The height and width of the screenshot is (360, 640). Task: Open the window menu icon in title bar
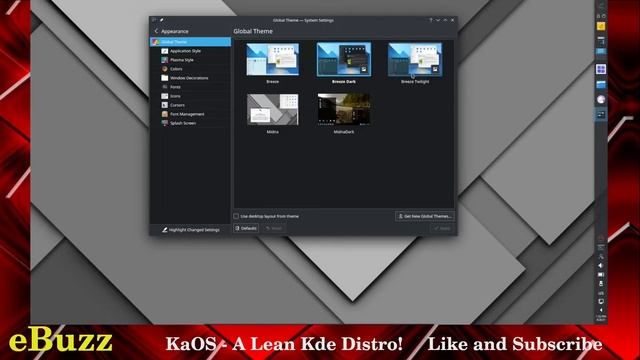click(154, 20)
